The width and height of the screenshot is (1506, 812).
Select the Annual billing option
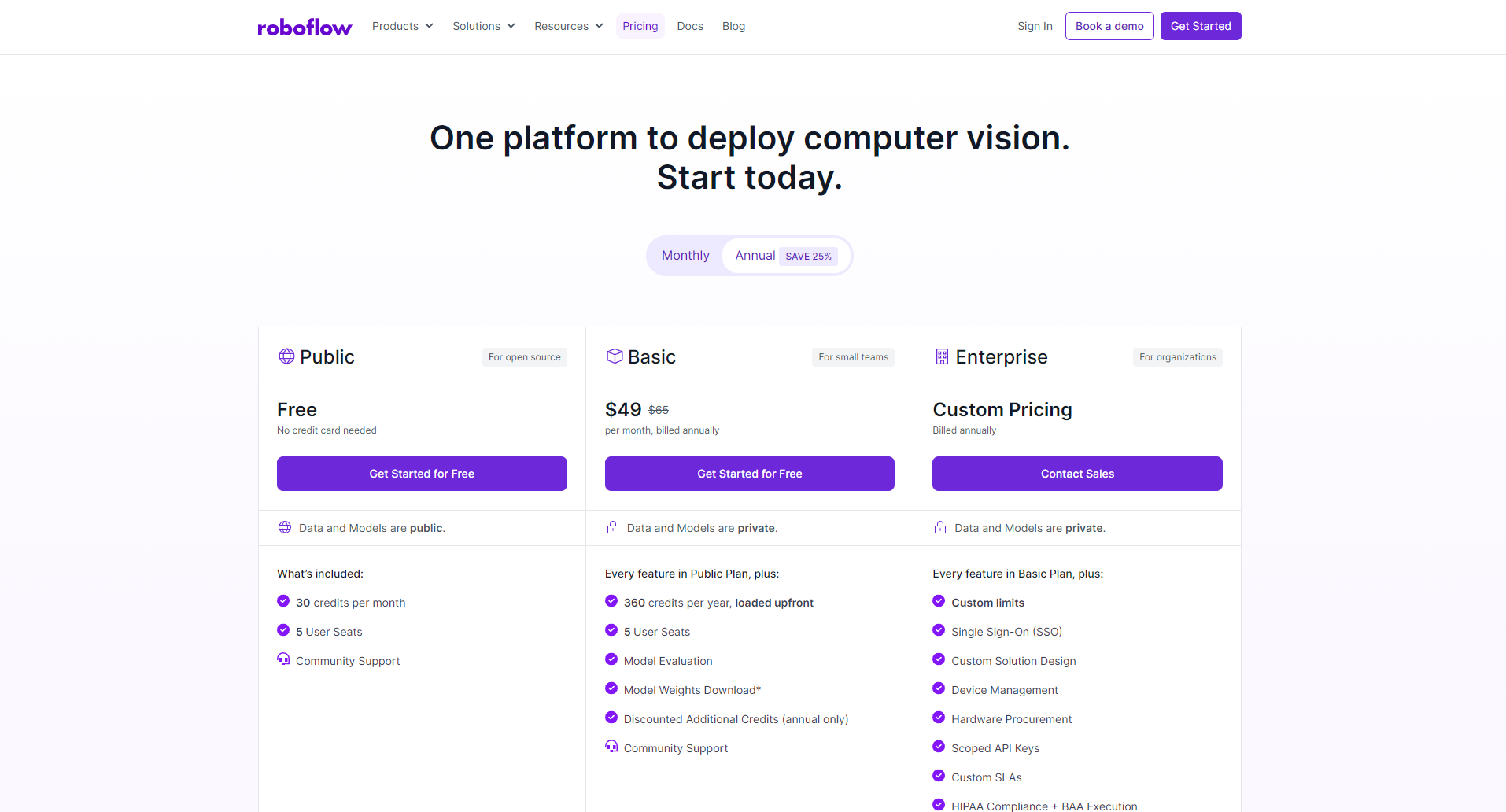(x=755, y=256)
